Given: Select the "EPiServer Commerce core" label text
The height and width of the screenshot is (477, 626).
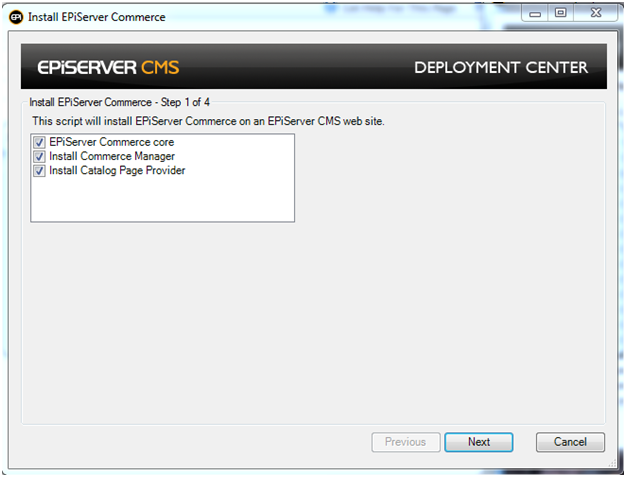Looking at the screenshot, I should coord(111,143).
